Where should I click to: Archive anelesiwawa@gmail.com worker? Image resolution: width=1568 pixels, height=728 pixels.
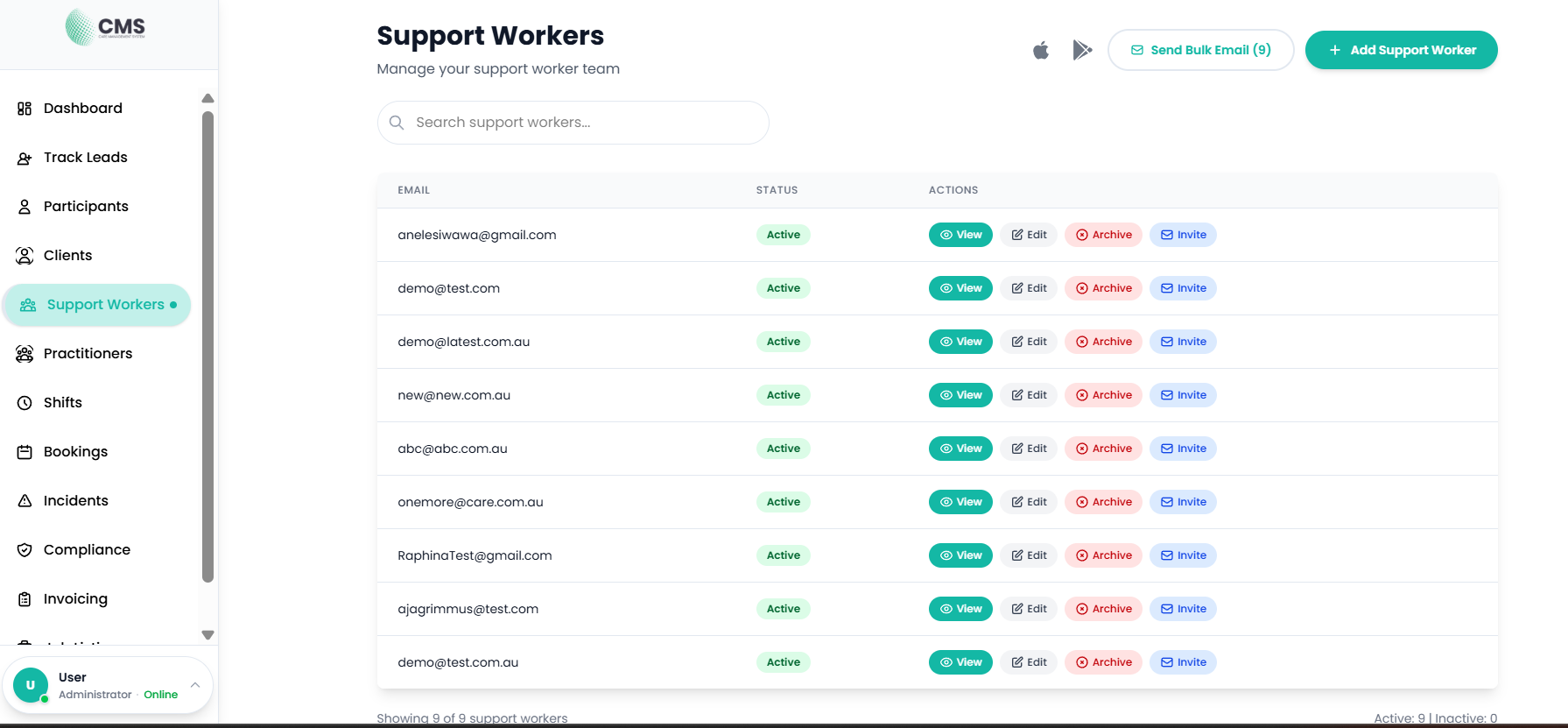(x=1103, y=235)
